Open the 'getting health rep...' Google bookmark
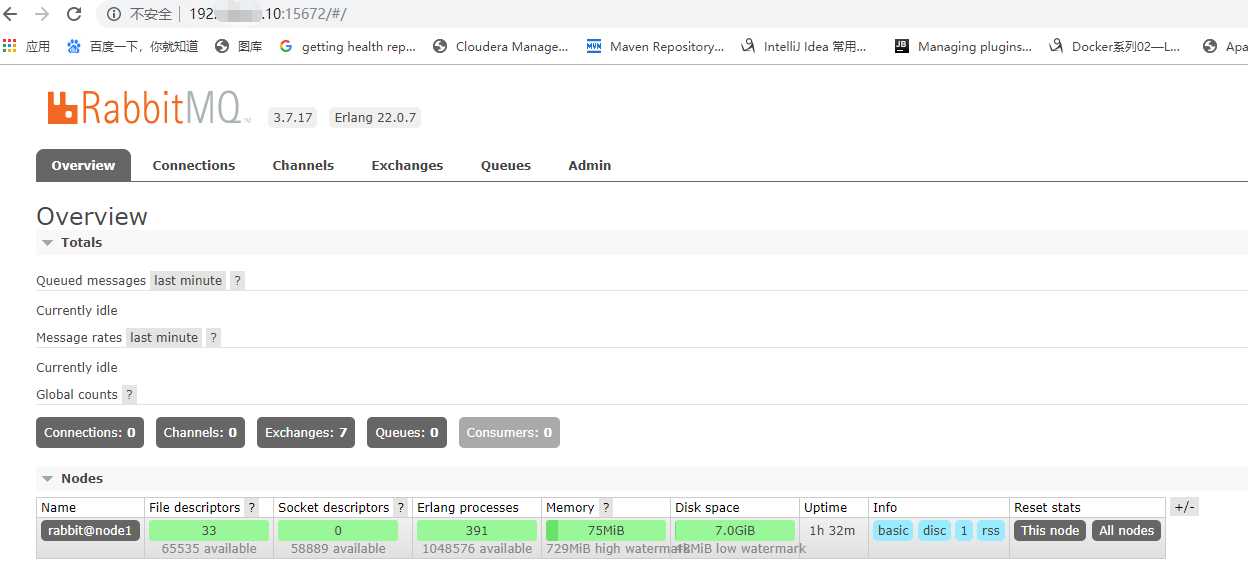The image size is (1248, 583). 347,46
